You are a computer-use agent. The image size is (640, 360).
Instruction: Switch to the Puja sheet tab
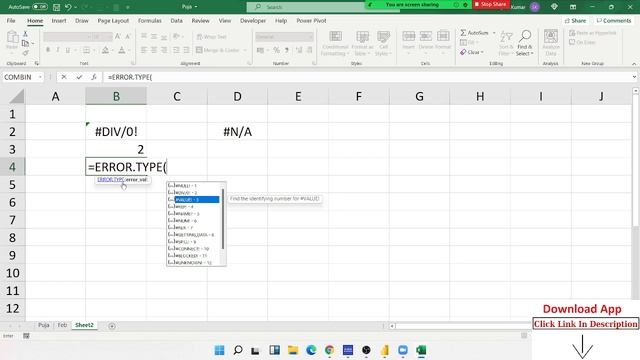tap(44, 325)
